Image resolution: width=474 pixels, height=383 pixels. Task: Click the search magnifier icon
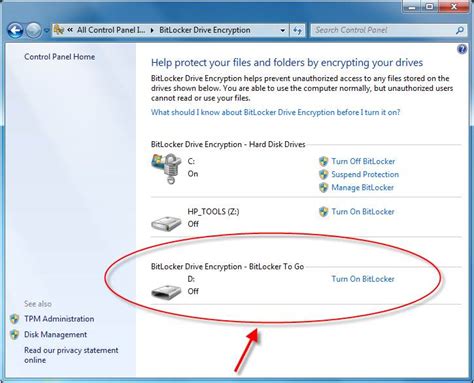click(x=460, y=30)
